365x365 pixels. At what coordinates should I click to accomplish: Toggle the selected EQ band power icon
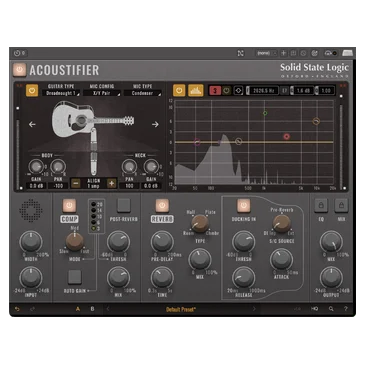226,90
